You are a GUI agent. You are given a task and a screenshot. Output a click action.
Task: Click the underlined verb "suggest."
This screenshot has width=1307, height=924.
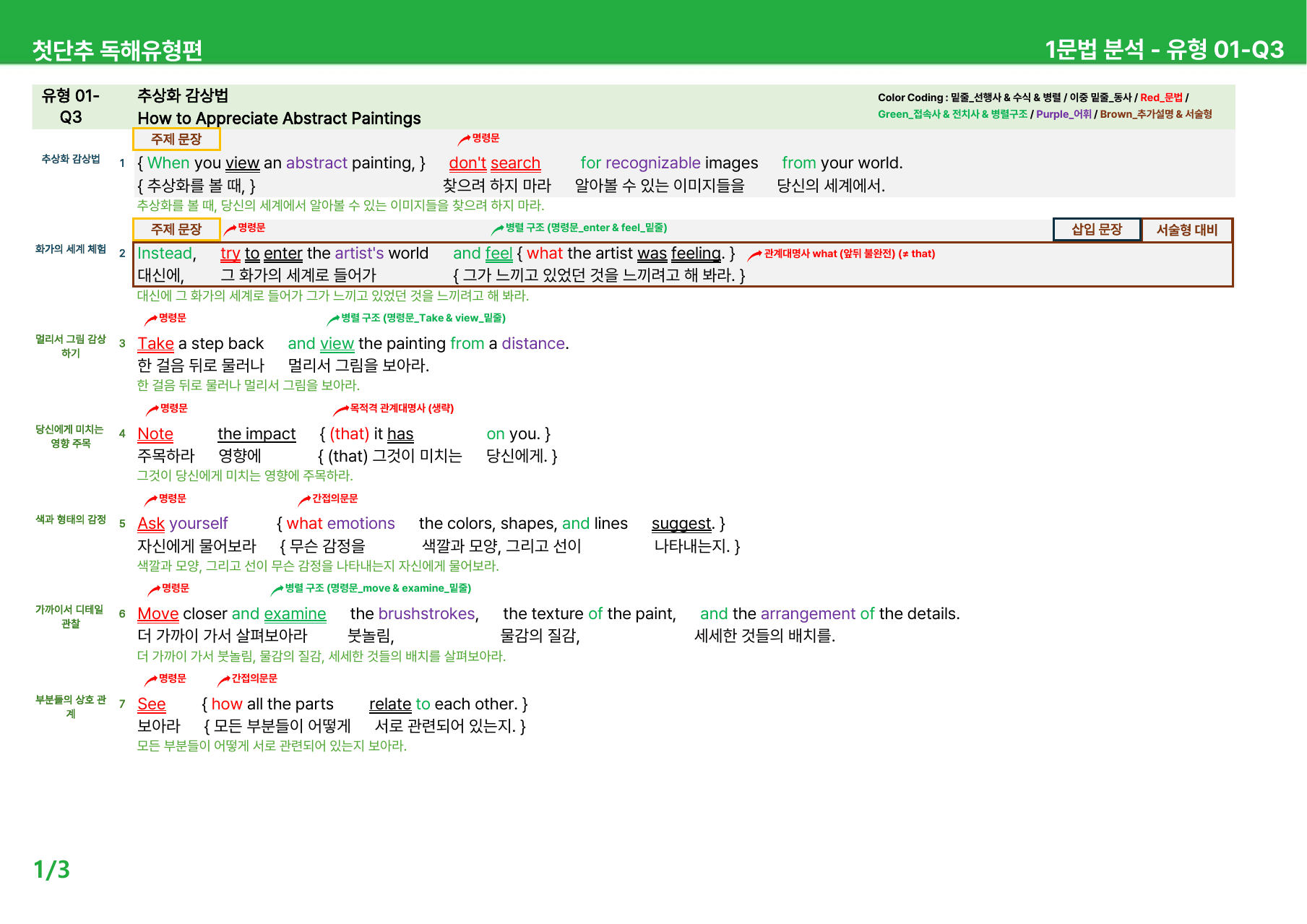[683, 524]
